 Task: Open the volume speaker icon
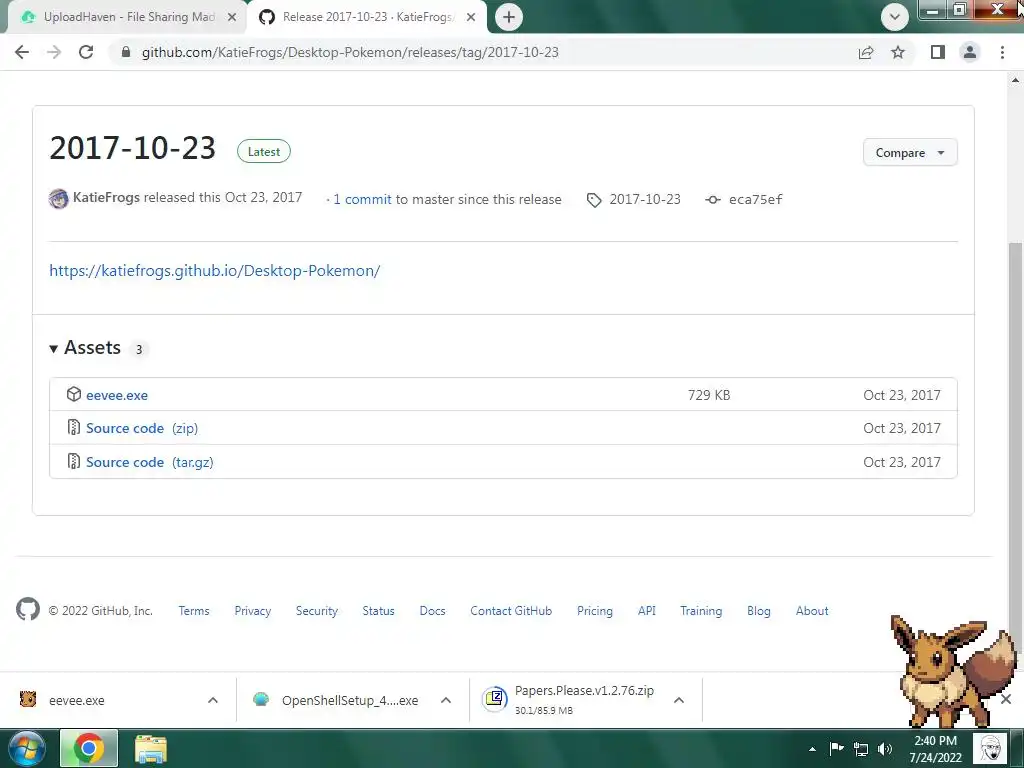click(885, 748)
